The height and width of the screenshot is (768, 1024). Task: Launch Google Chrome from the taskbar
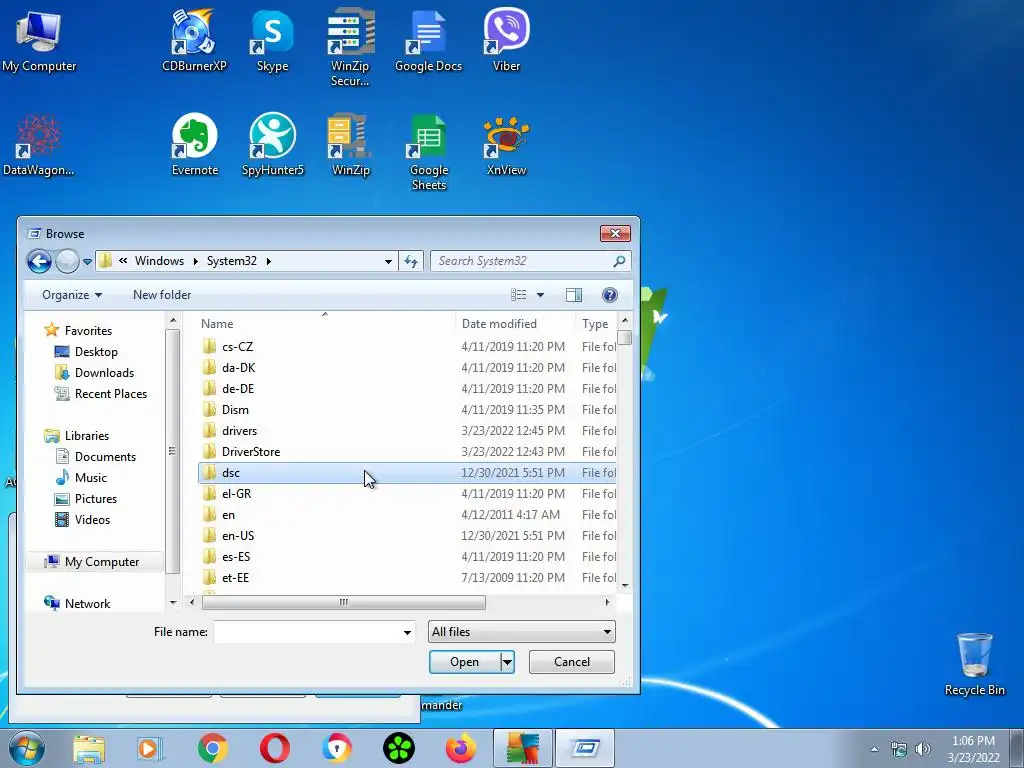[x=213, y=748]
